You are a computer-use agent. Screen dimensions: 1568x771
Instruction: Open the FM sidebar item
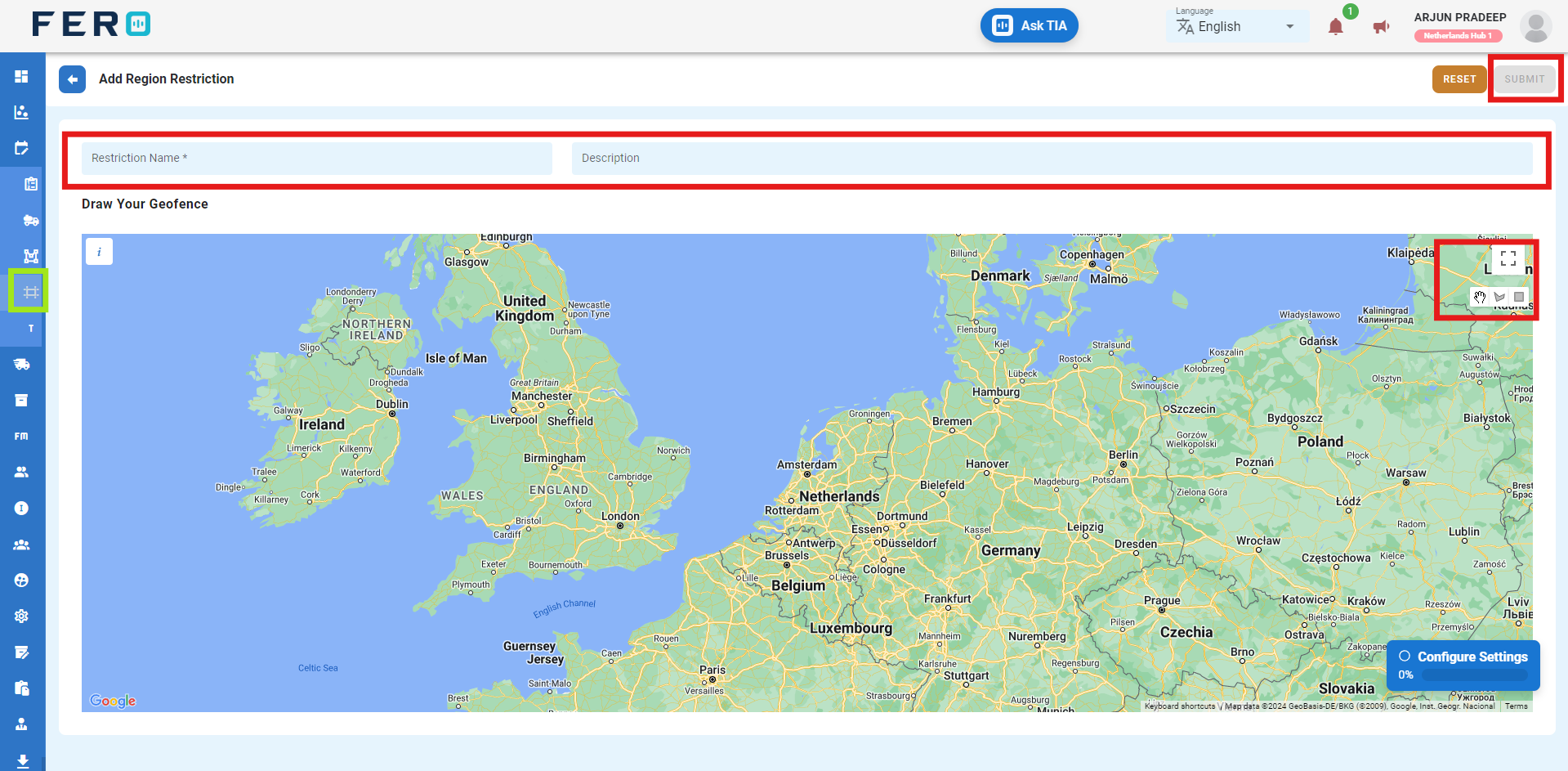pyautogui.click(x=21, y=436)
